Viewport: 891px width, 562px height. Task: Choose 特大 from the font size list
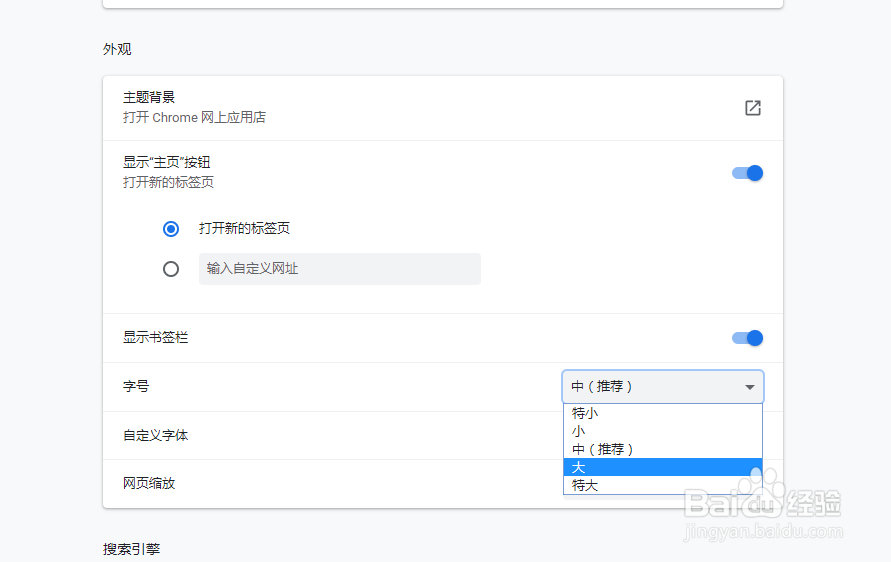pos(585,485)
